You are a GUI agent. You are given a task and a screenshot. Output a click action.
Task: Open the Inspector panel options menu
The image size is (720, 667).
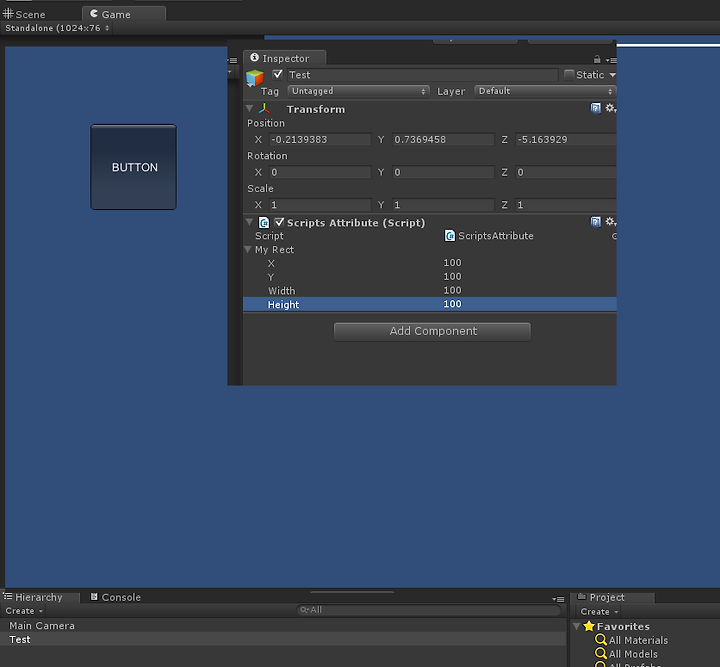click(611, 60)
